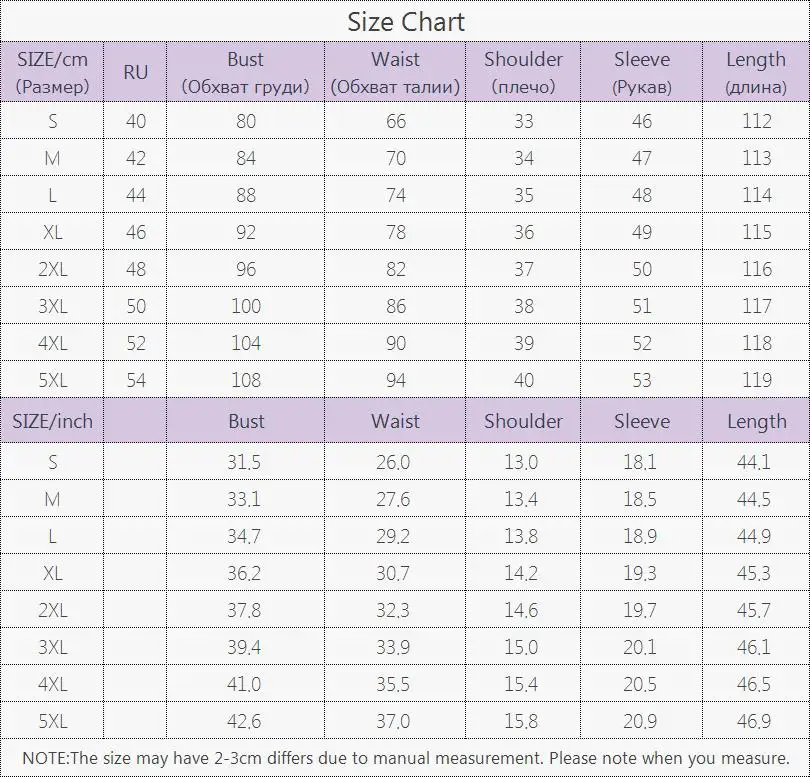This screenshot has height=777, width=810.
Task: Select length value 46.1 for 3XL
Action: pyautogui.click(x=754, y=647)
